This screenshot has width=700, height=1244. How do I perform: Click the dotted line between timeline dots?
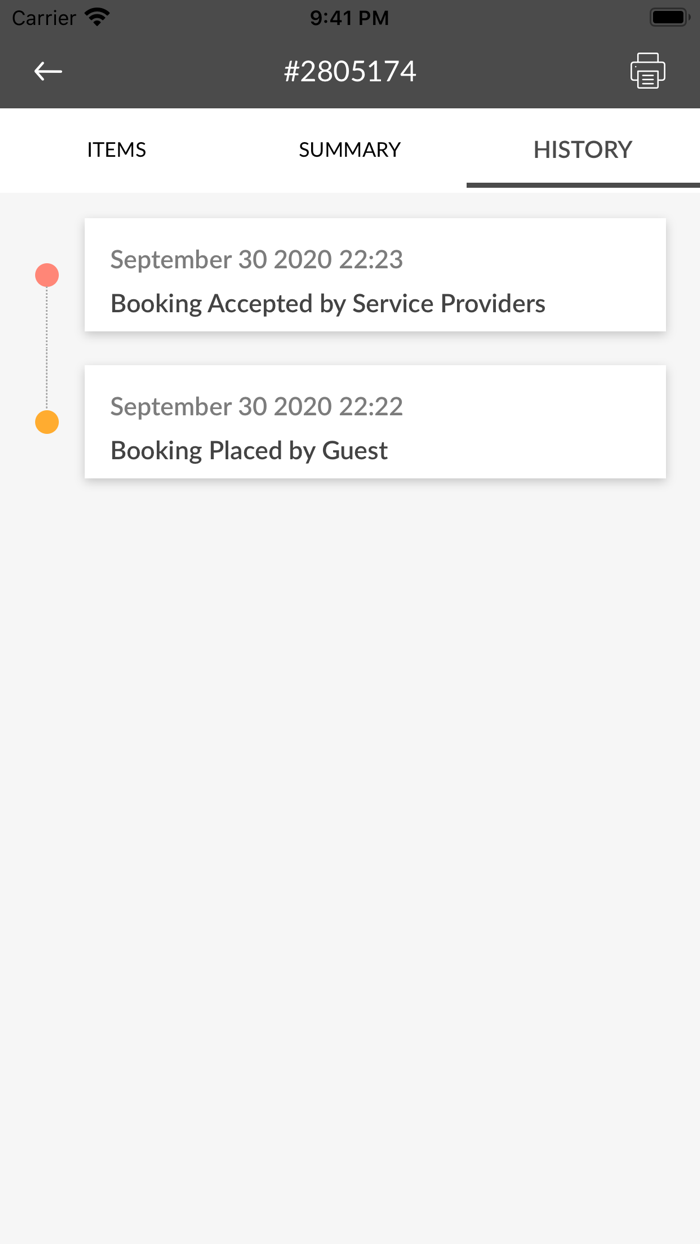[47, 348]
